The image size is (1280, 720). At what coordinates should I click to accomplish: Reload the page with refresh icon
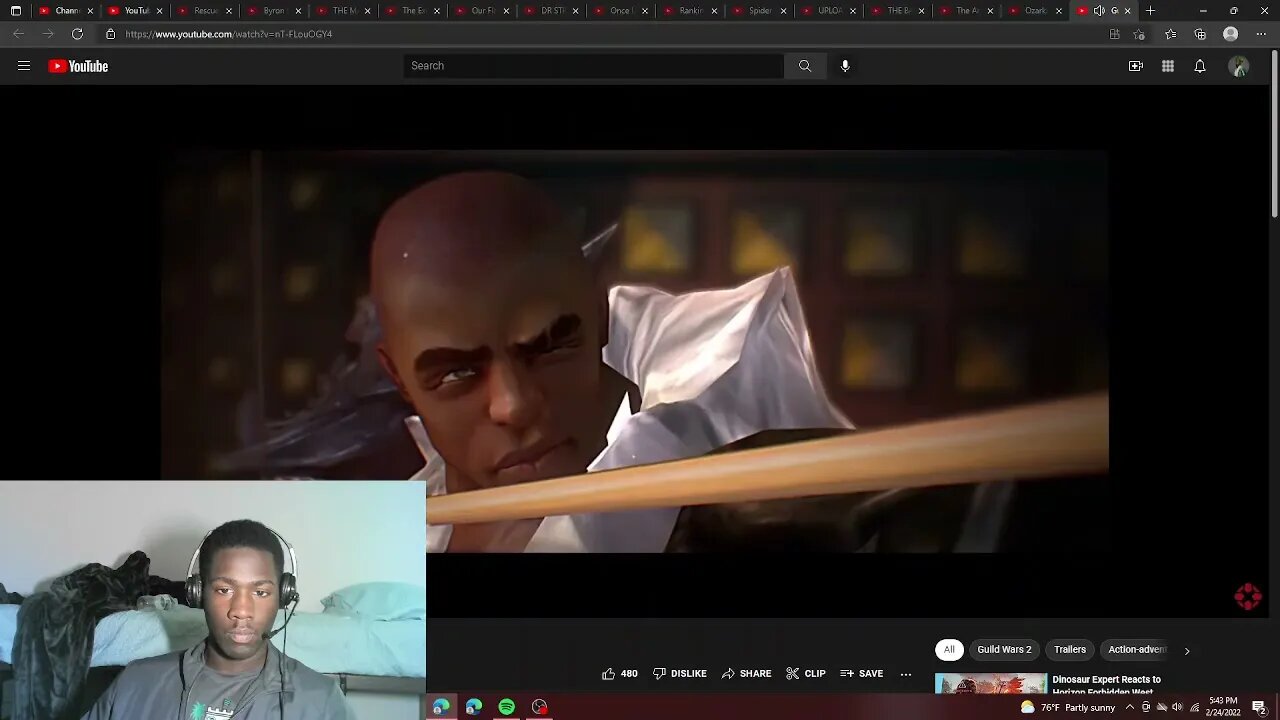(77, 34)
